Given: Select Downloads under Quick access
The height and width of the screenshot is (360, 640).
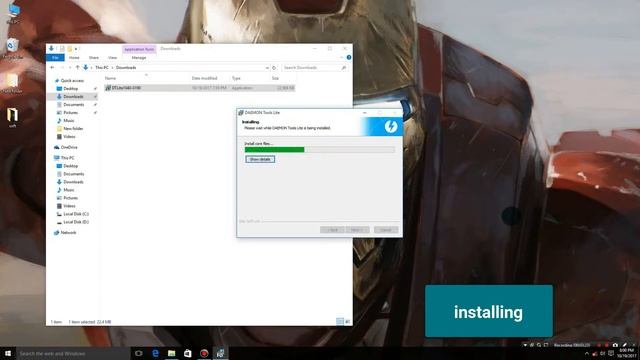Looking at the screenshot, I should [73, 96].
